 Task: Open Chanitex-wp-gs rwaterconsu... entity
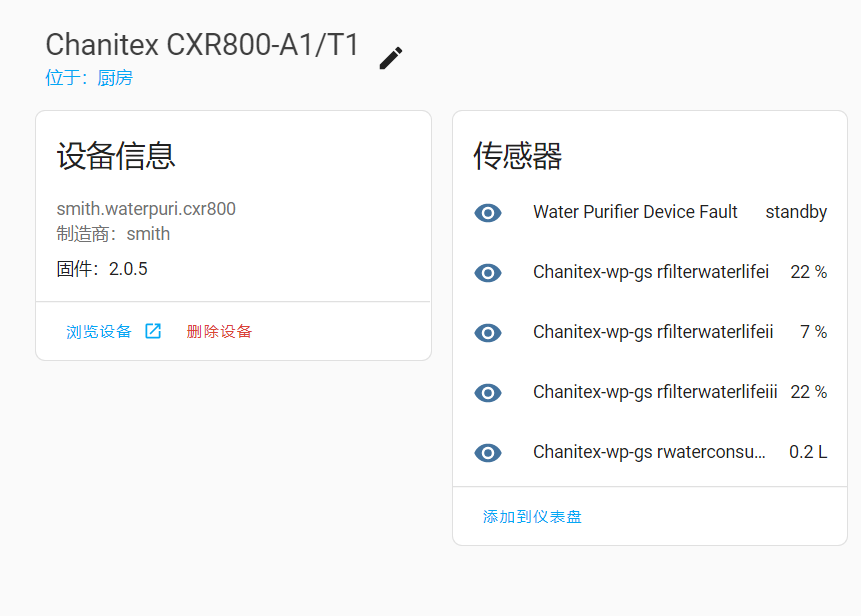(x=649, y=452)
